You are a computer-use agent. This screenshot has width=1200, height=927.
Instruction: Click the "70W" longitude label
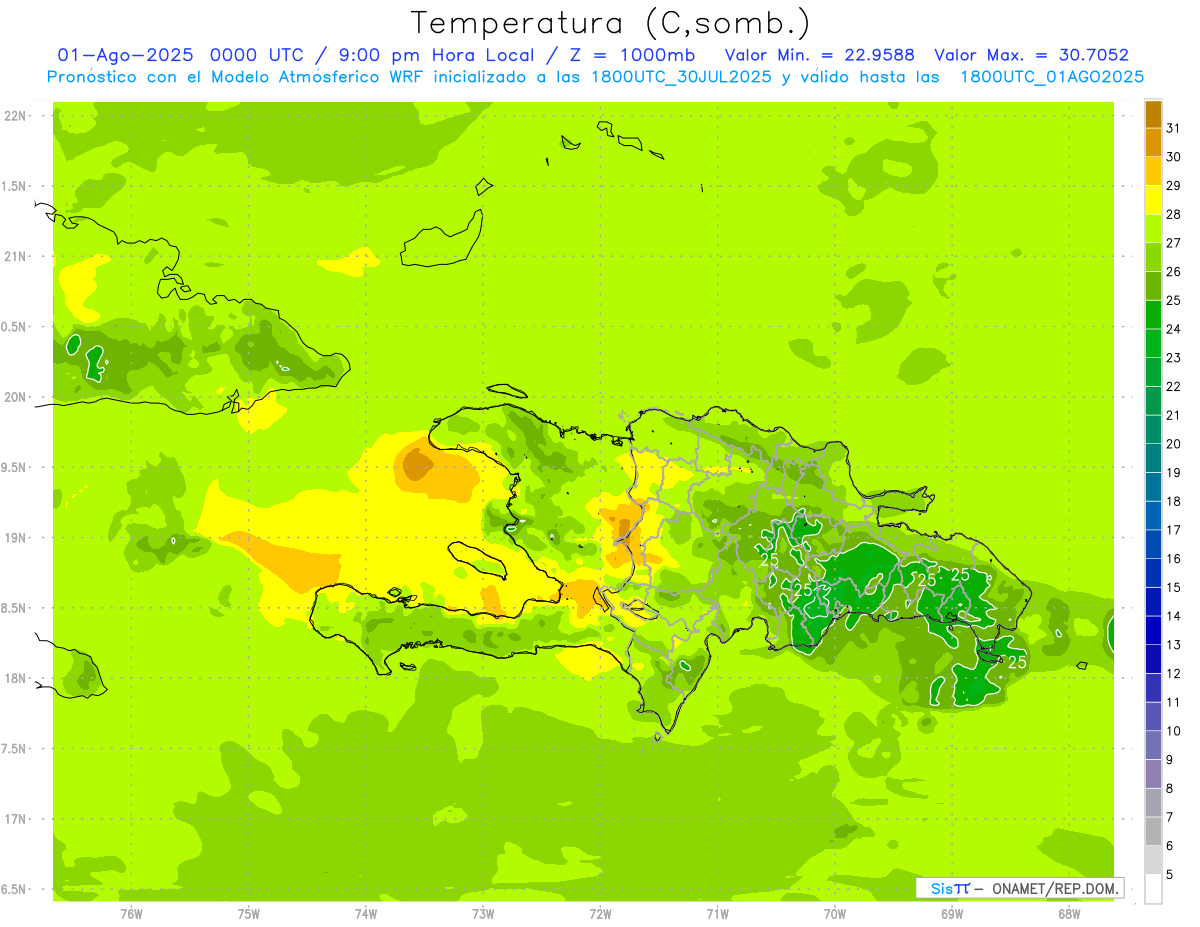[835, 913]
